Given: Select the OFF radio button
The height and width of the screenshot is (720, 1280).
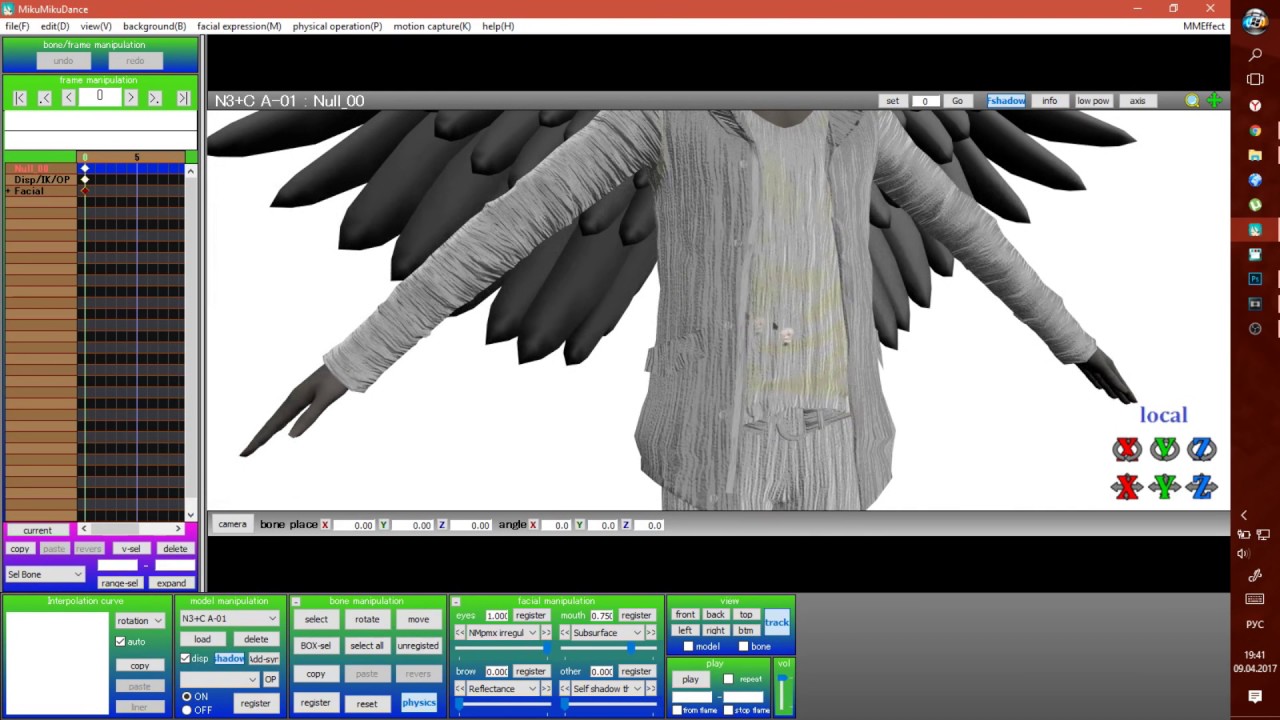Looking at the screenshot, I should (186, 710).
